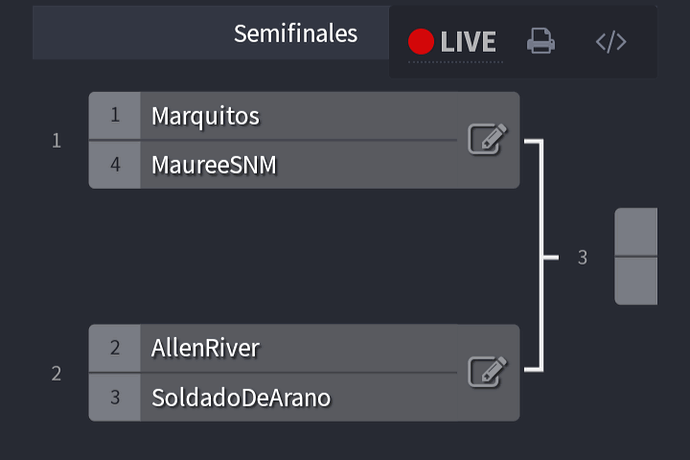Image resolution: width=690 pixels, height=460 pixels.
Task: Select the Semifinales round header
Action: click(295, 34)
